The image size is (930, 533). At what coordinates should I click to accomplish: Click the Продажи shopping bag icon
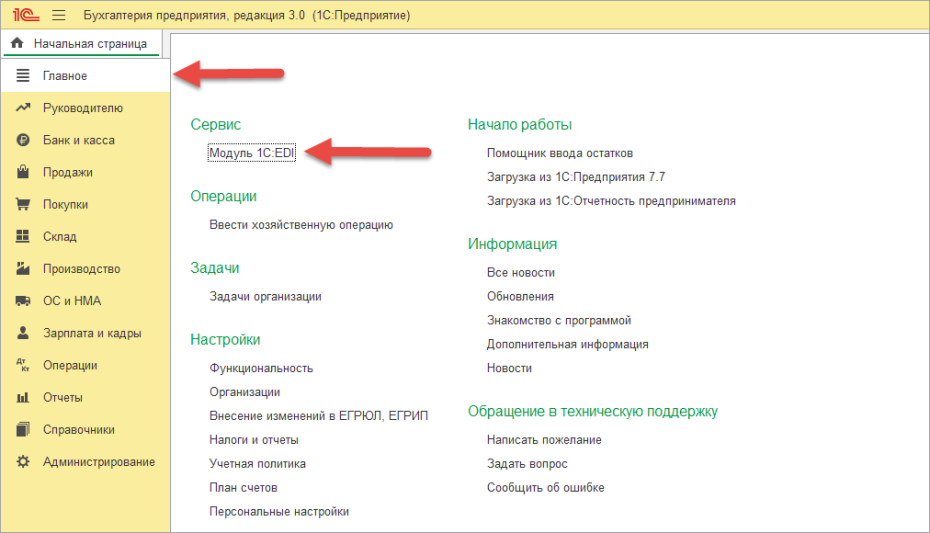[23, 172]
